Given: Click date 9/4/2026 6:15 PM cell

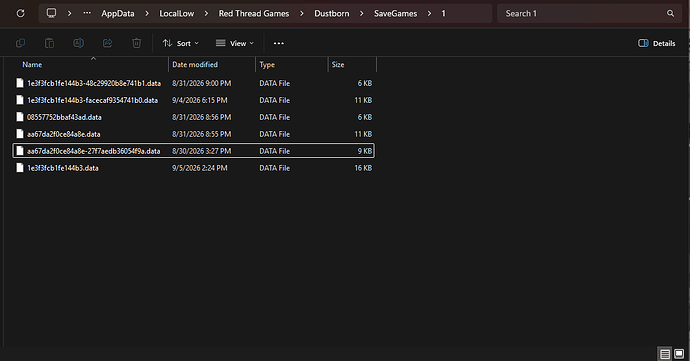Looking at the screenshot, I should pos(200,100).
